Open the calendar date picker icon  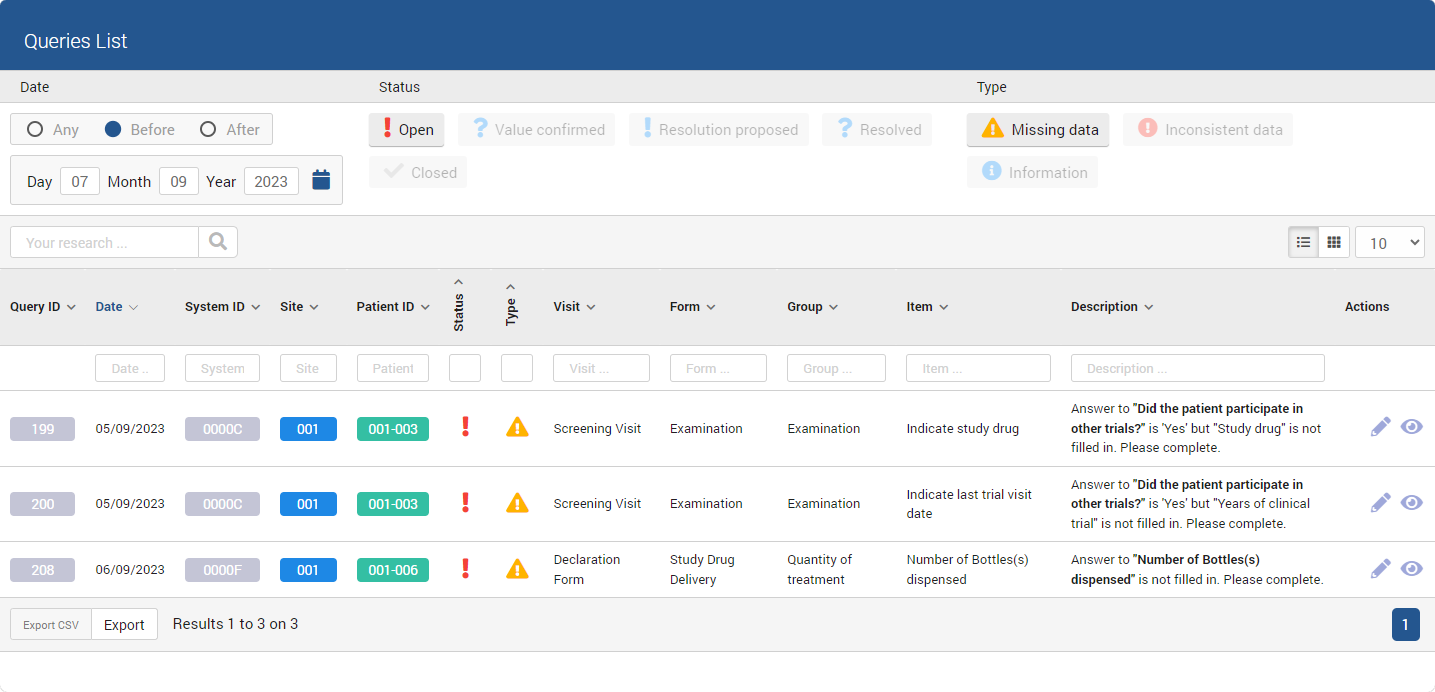(x=321, y=180)
